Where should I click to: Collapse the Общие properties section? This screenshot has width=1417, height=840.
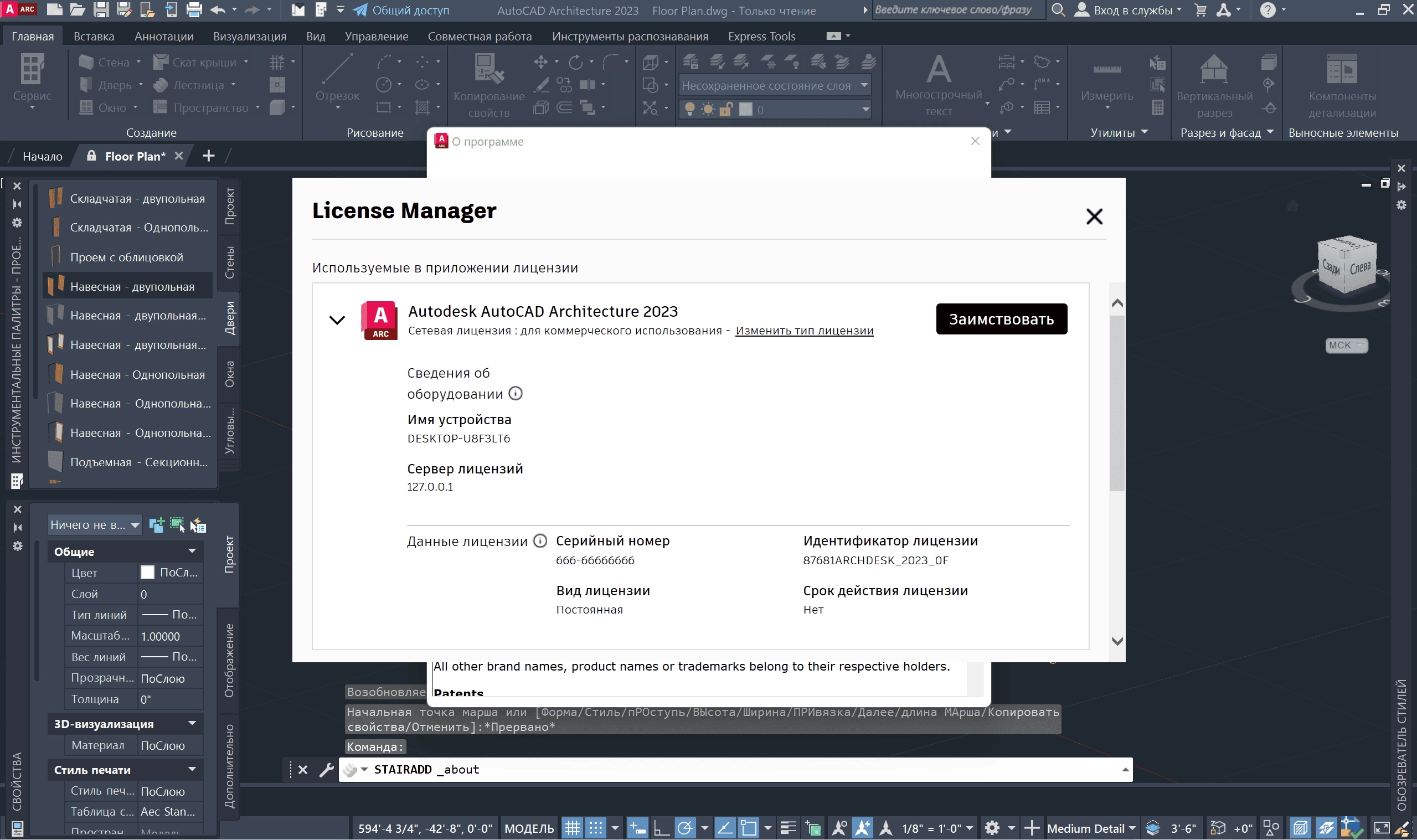click(x=192, y=551)
